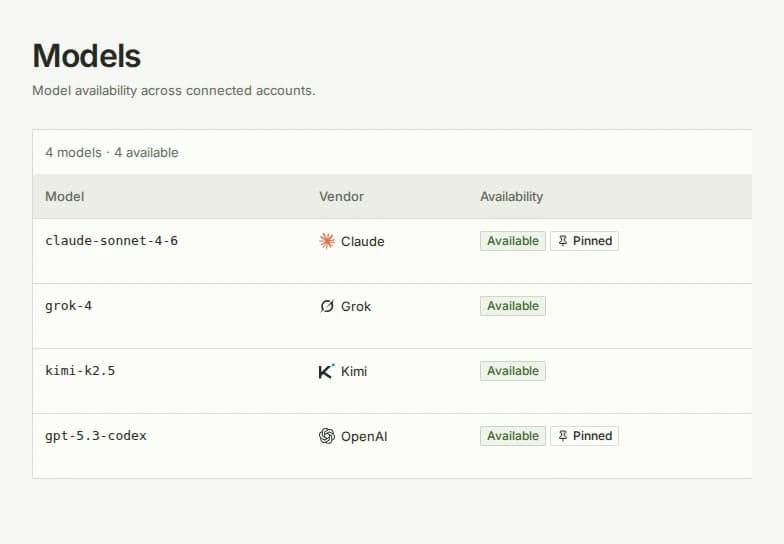Click the Available badge for grok-4
This screenshot has width=784, height=544.
pos(513,306)
